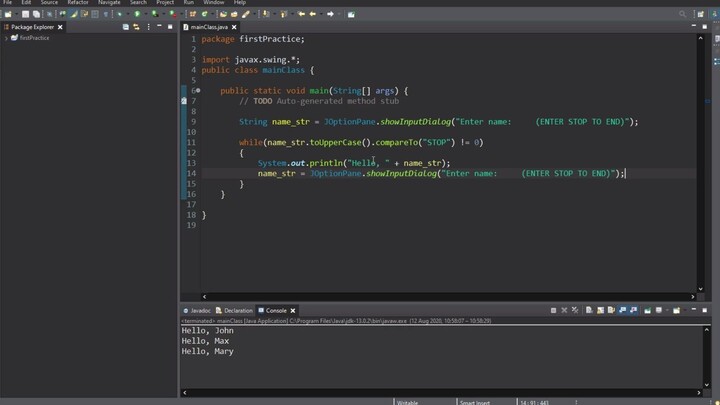This screenshot has width=720, height=405.
Task: Click the editor's horizontal scrollbar right arrow
Action: tap(693, 297)
